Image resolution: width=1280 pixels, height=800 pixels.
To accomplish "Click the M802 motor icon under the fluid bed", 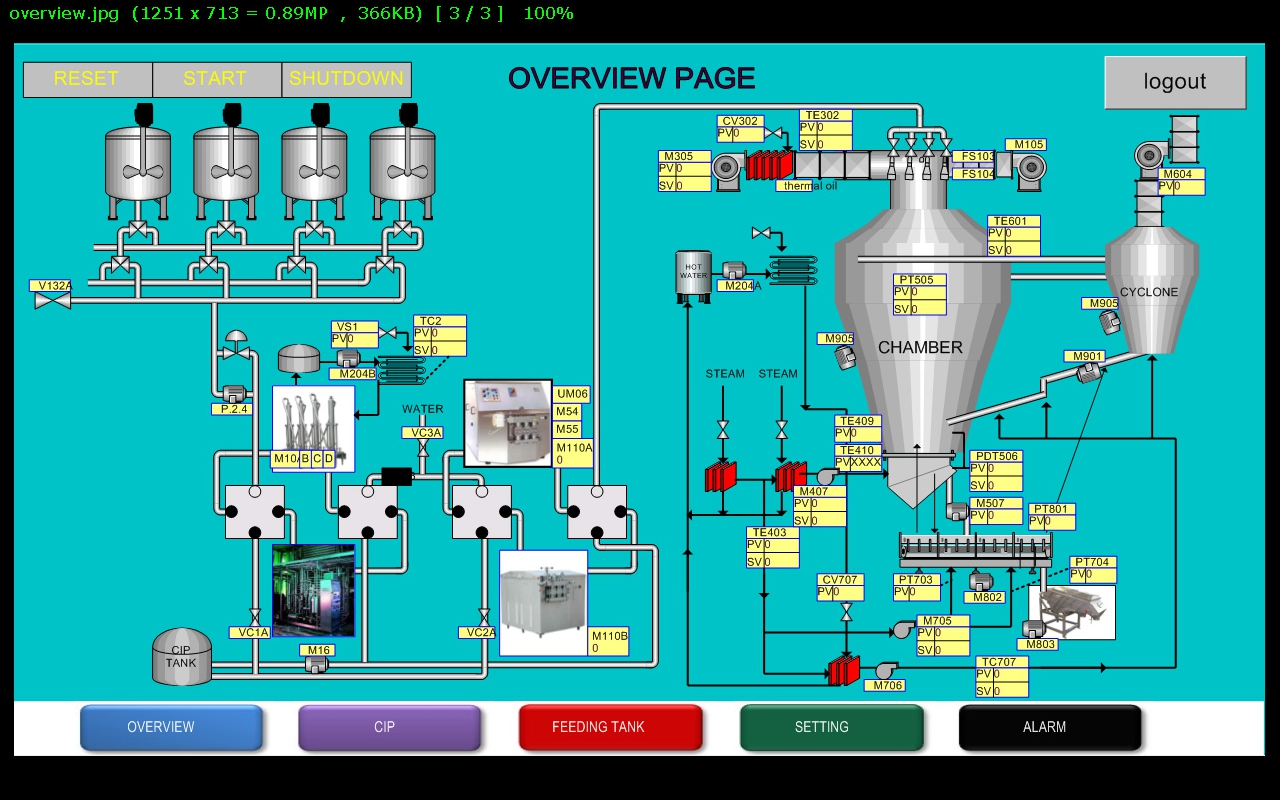I will tap(981, 580).
